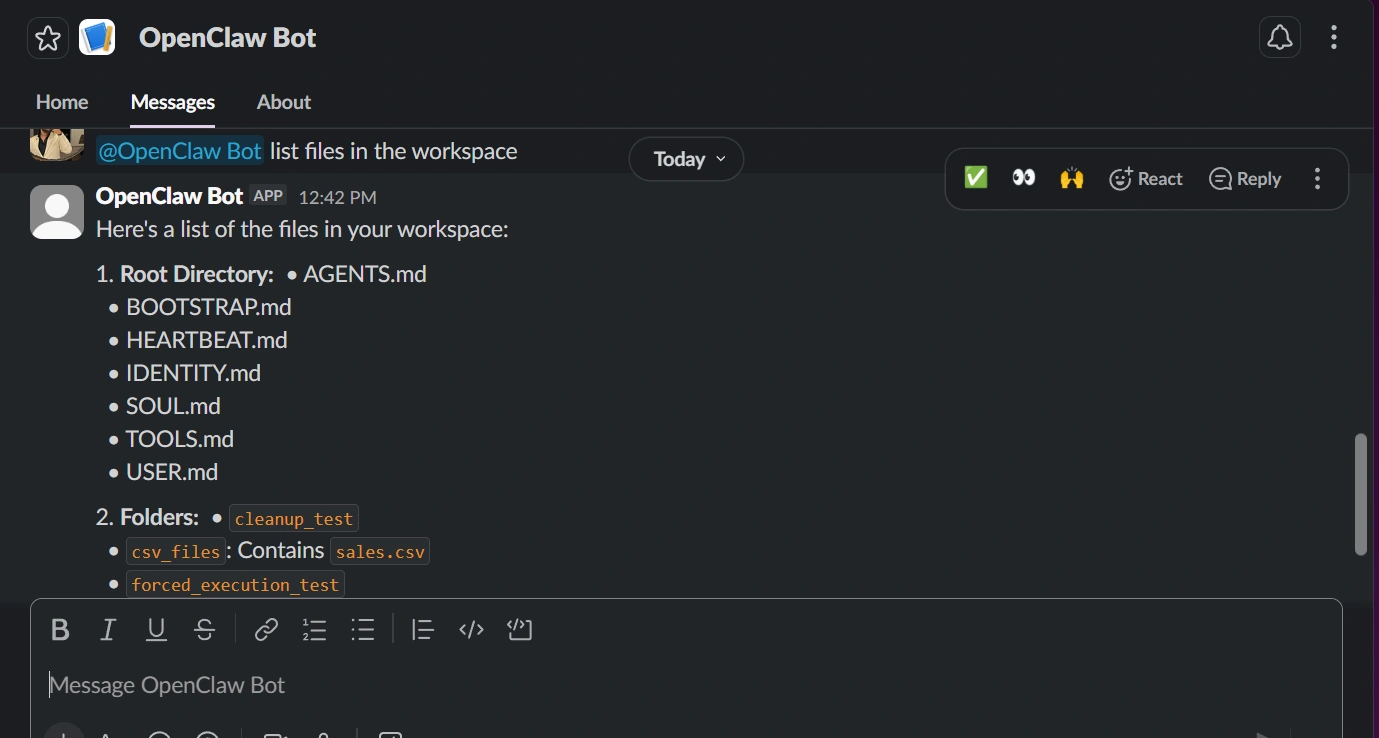The width and height of the screenshot is (1379, 738).
Task: Toggle the bulleted list format
Action: [x=362, y=629]
